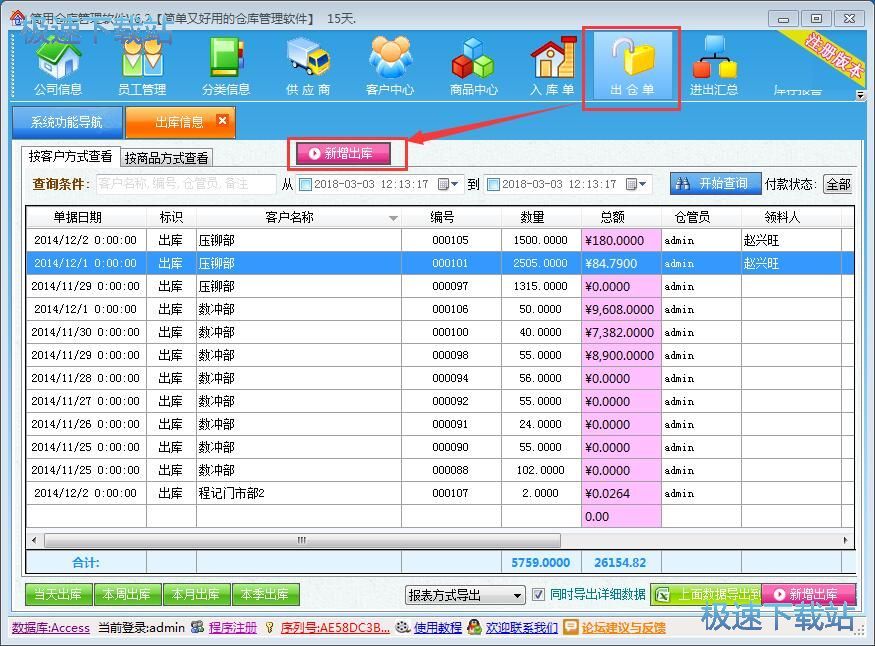Open 进出汇总 in-out summary
The height and width of the screenshot is (646, 875).
(714, 66)
